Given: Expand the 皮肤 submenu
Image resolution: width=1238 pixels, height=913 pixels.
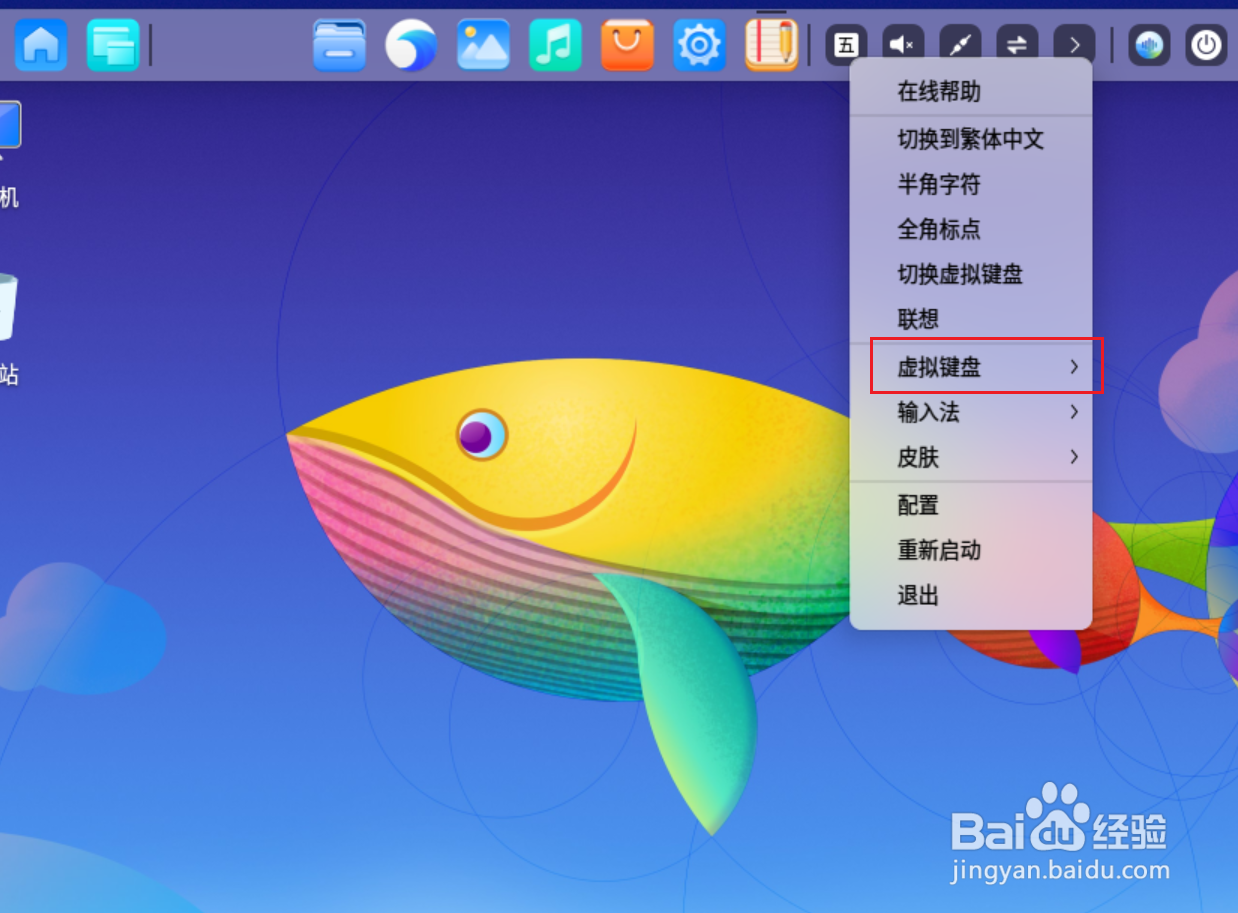Looking at the screenshot, I should pos(970,457).
